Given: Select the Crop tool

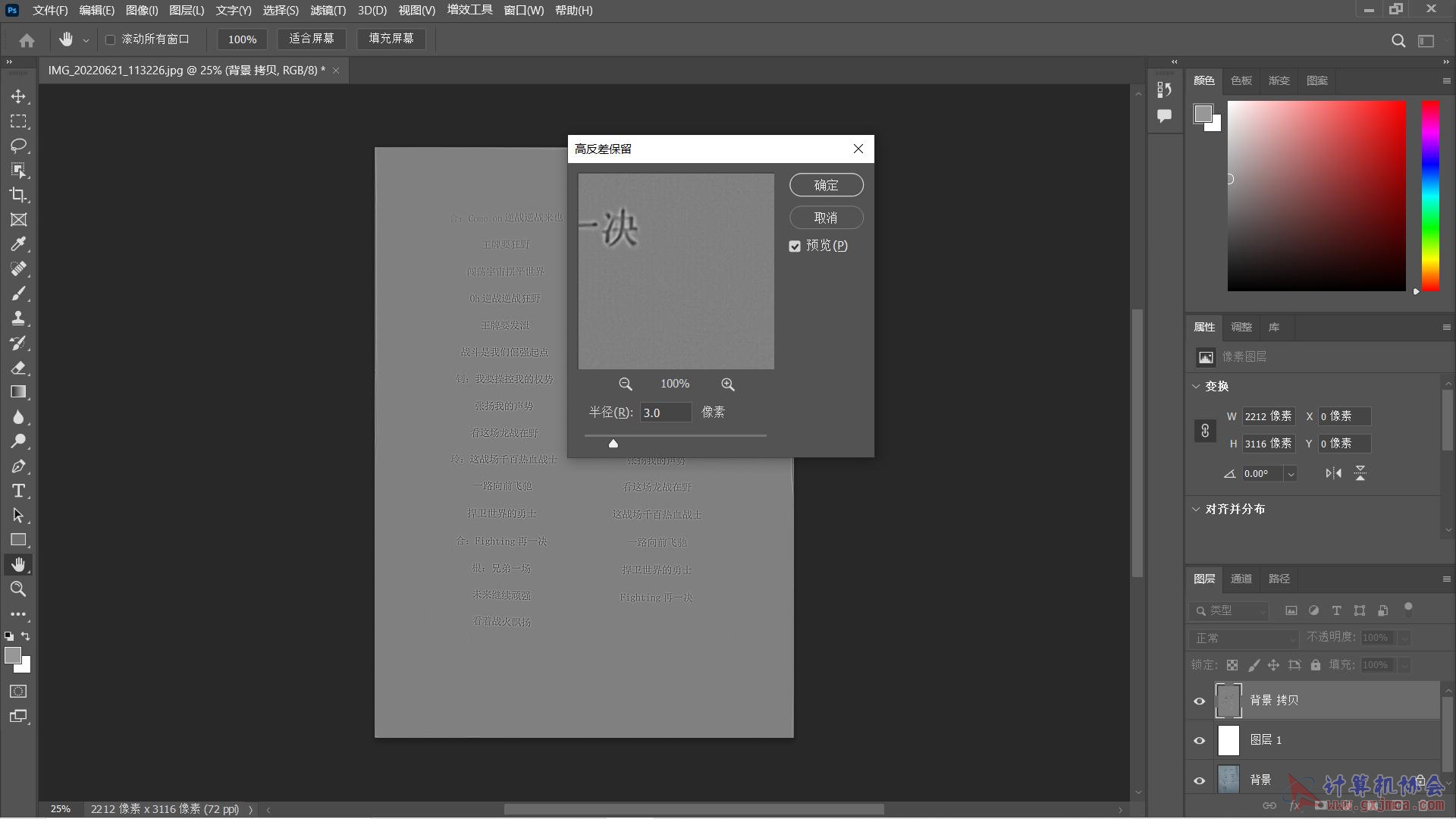Looking at the screenshot, I should 18,195.
